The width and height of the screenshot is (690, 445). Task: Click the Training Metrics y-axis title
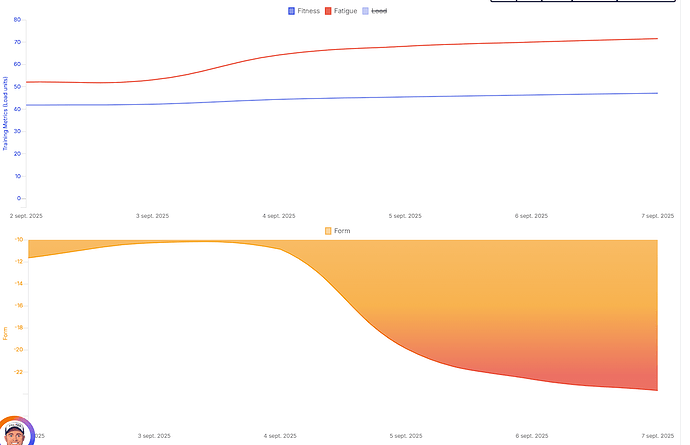click(6, 113)
